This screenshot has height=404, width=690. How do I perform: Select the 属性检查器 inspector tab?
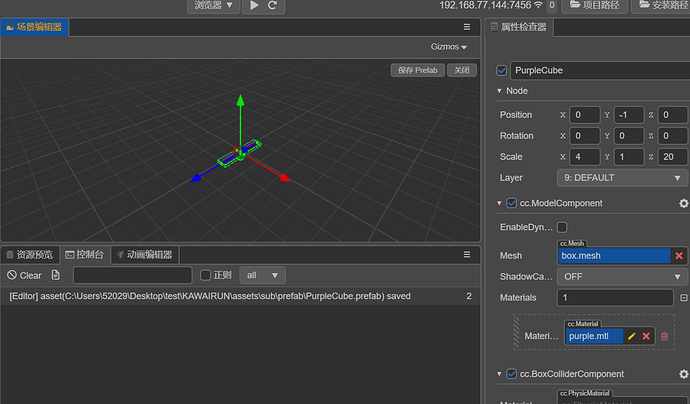pyautogui.click(x=519, y=27)
